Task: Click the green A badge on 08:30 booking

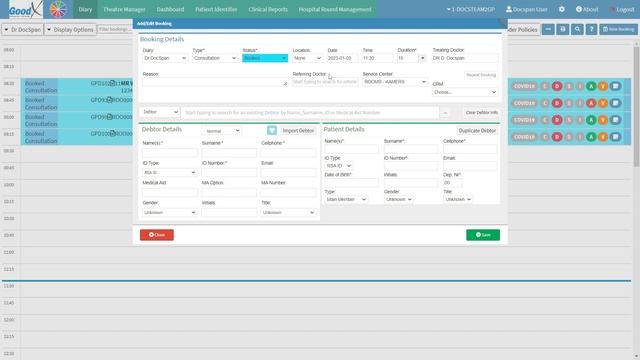Action: click(x=591, y=86)
